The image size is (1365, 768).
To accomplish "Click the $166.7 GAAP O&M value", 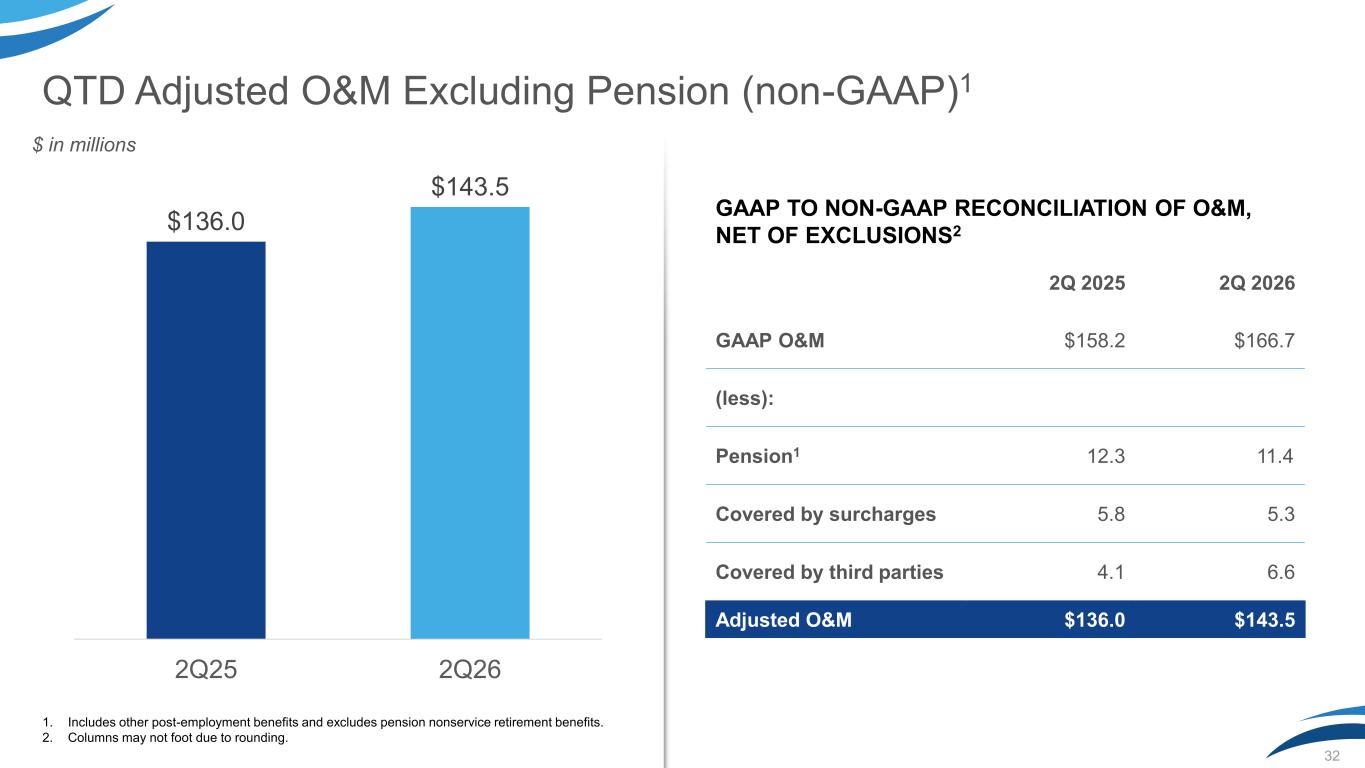I will pos(1265,340).
